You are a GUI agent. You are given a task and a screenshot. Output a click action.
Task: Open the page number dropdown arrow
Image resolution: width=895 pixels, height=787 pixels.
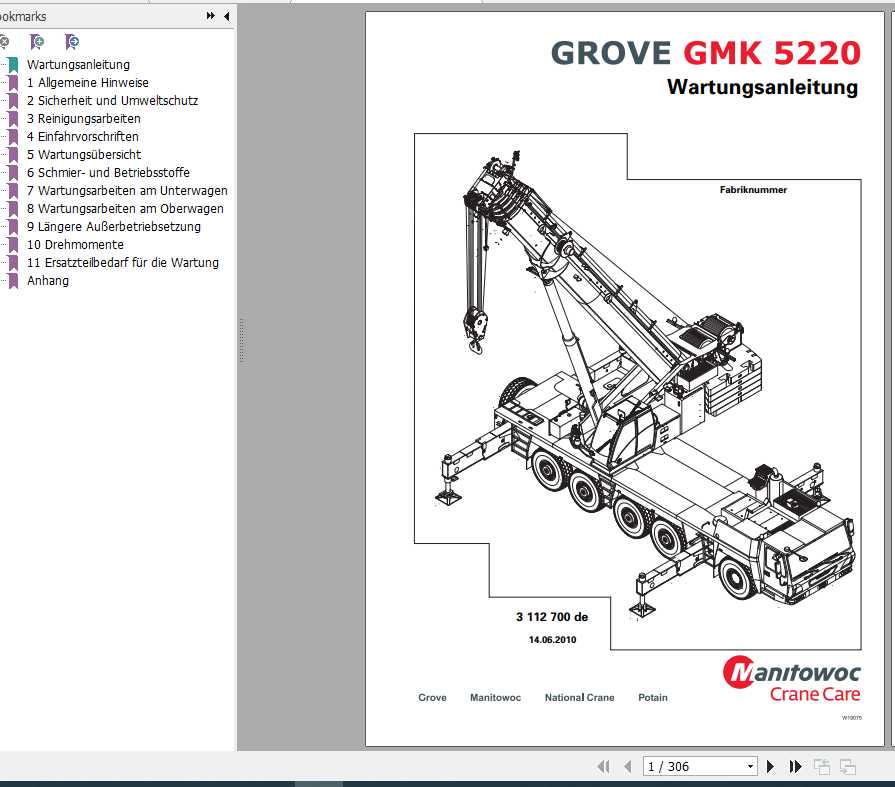pos(751,766)
